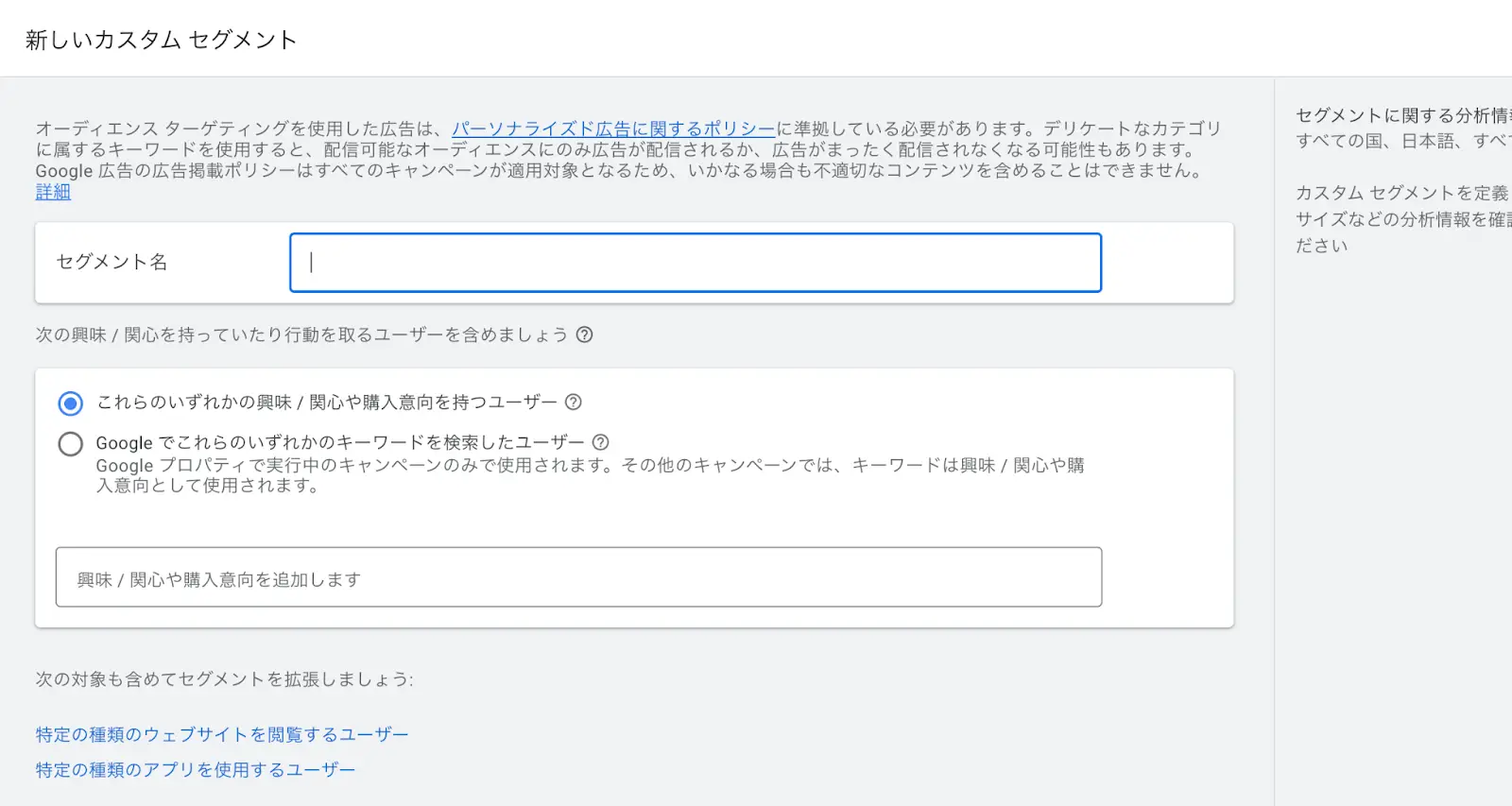Screen dimensions: 1512x806
Task: Click the Google プロパティ description under second radio
Action: pos(590,475)
